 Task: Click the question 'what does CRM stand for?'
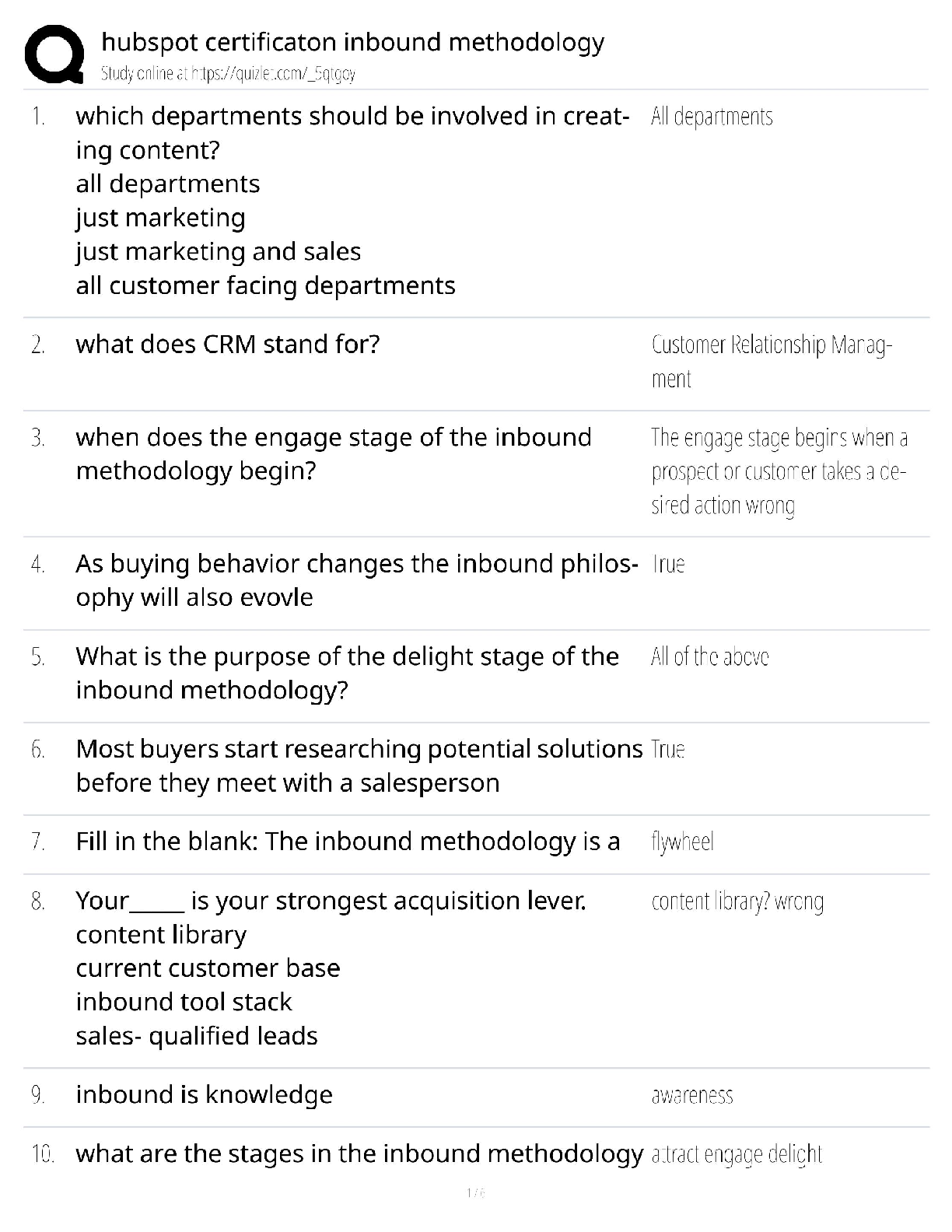click(x=228, y=345)
